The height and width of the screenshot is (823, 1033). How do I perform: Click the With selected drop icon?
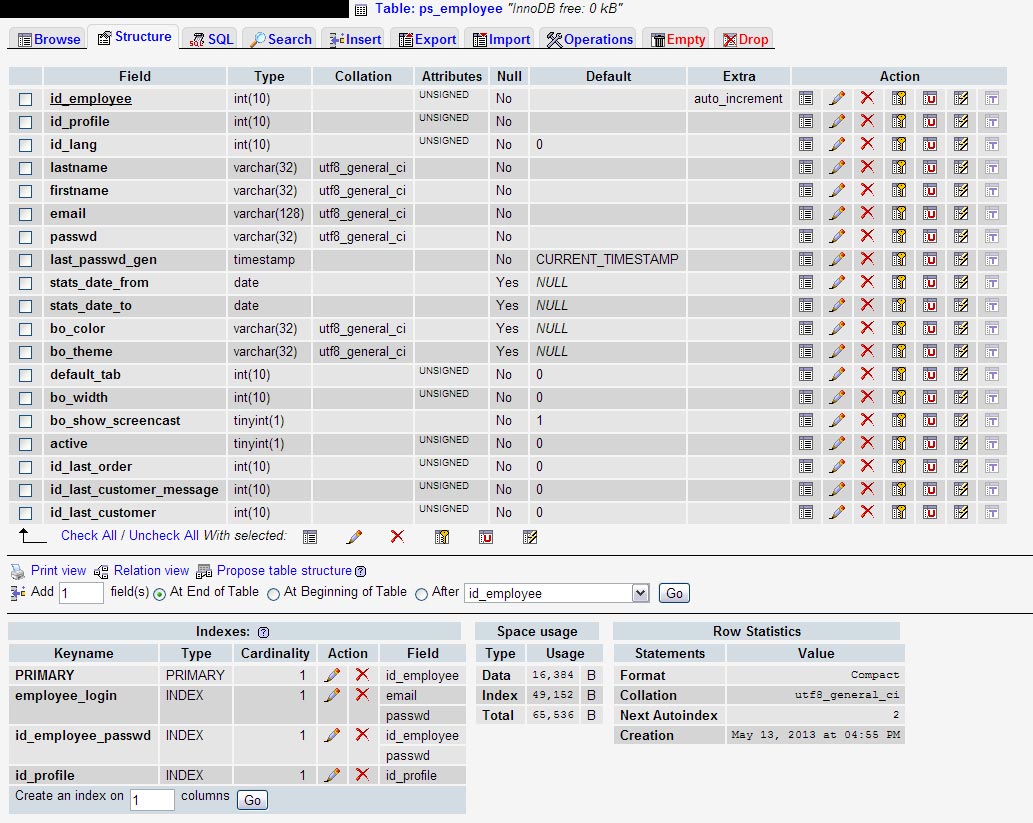point(397,536)
